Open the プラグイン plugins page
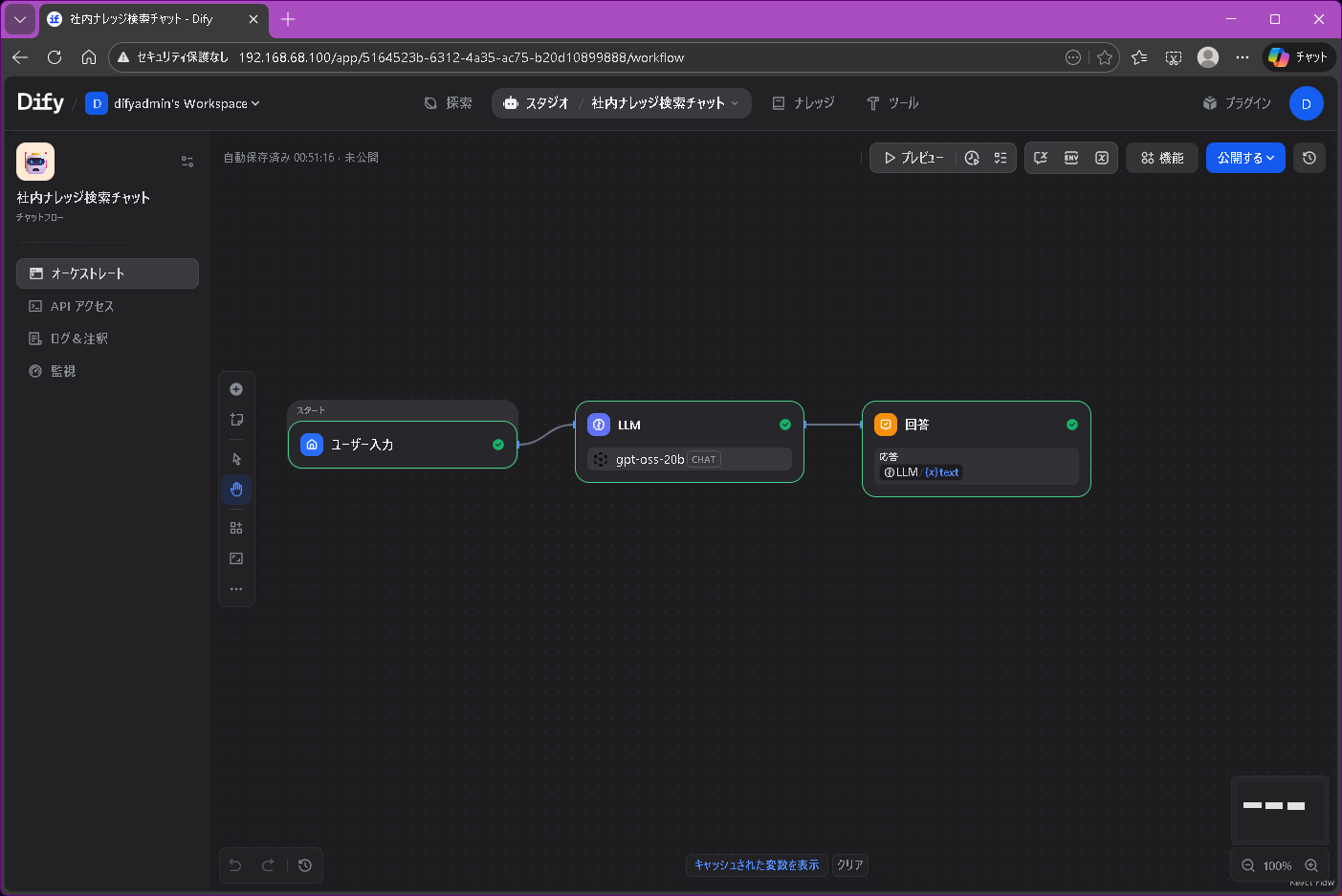This screenshot has height=896, width=1342. [x=1237, y=103]
